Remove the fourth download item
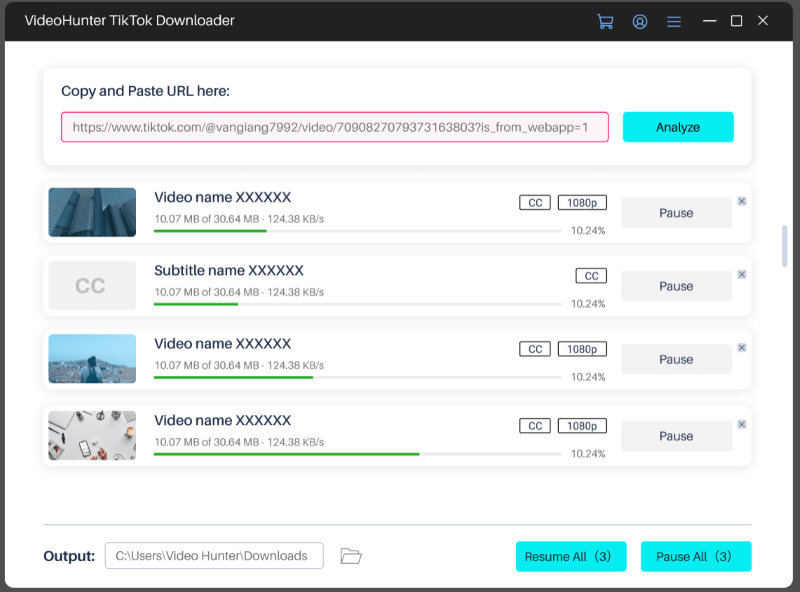This screenshot has width=800, height=592. pyautogui.click(x=741, y=424)
